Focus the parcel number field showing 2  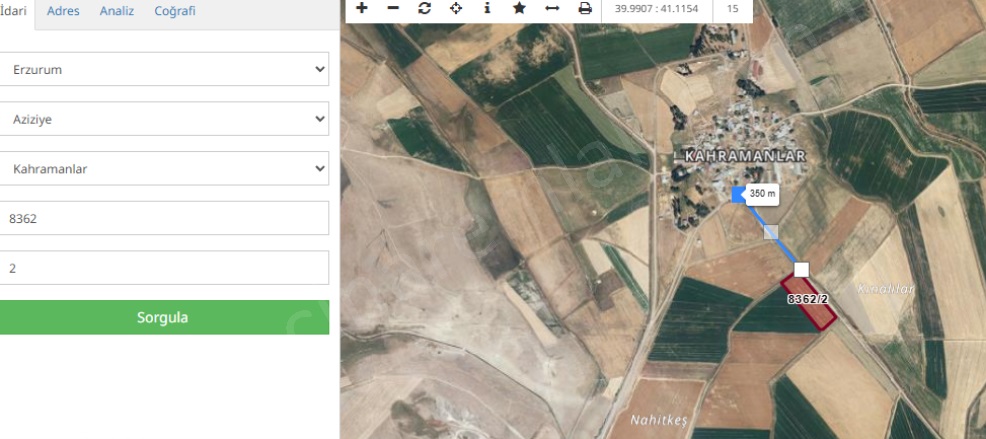164,268
